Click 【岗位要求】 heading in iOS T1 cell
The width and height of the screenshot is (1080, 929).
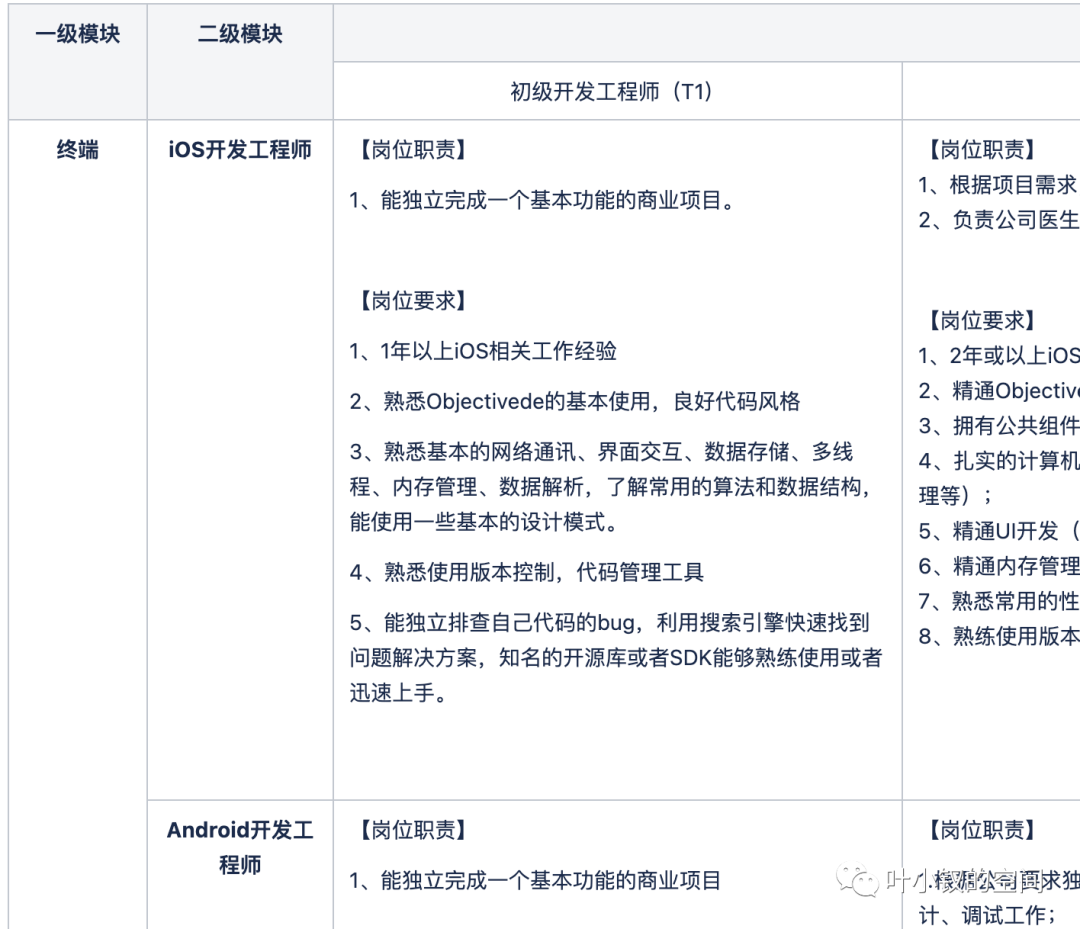click(413, 301)
